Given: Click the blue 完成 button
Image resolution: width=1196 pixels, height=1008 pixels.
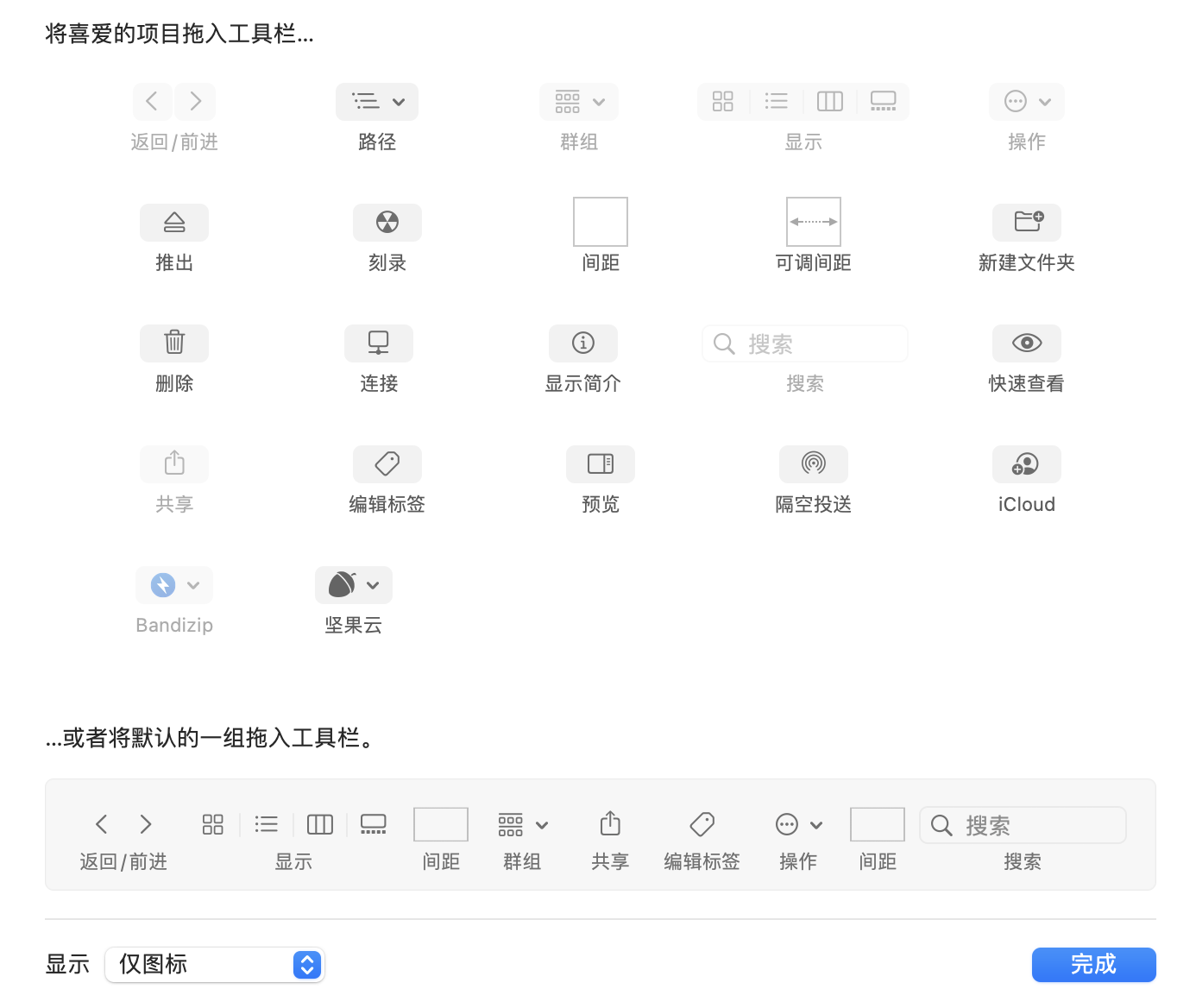Looking at the screenshot, I should pos(1093,964).
